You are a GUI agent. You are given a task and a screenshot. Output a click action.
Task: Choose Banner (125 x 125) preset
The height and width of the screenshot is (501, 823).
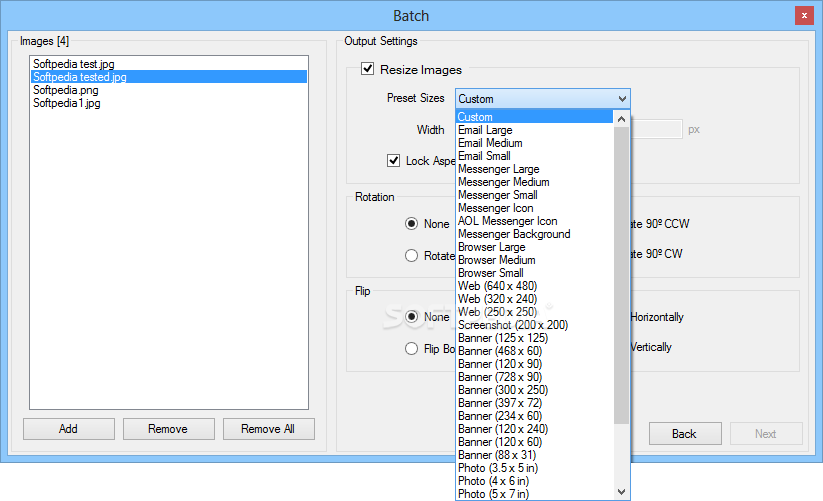tap(534, 338)
